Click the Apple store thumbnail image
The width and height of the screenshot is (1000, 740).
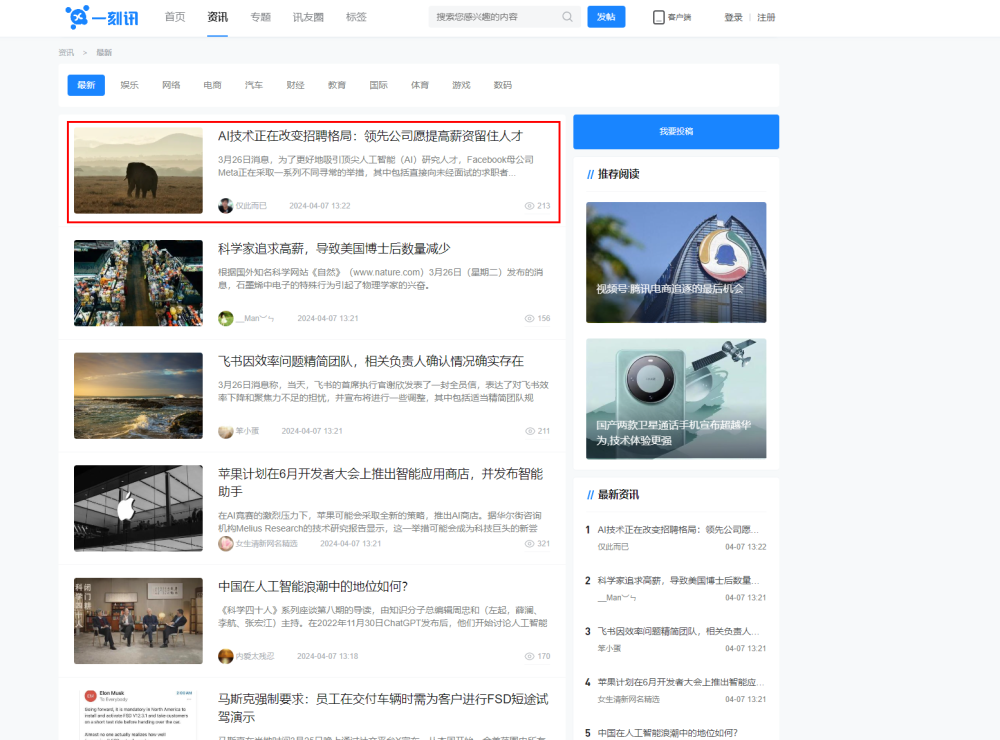(138, 508)
